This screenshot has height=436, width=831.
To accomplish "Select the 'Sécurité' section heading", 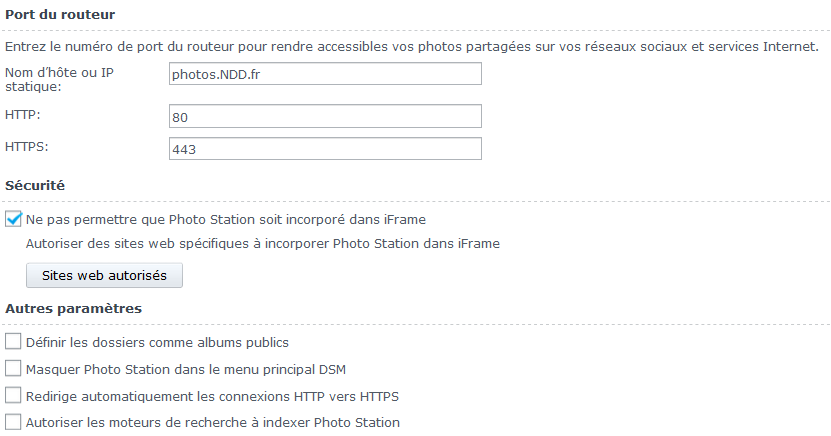I will click(x=35, y=185).
